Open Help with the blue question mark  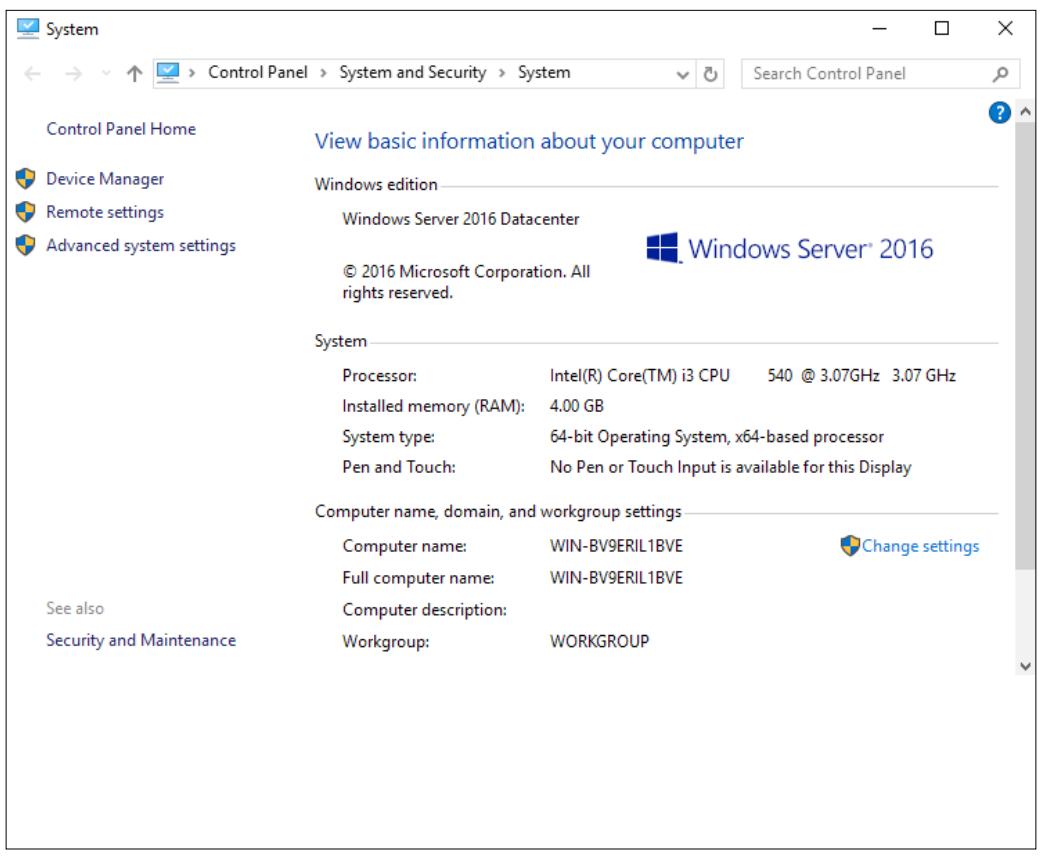[999, 113]
